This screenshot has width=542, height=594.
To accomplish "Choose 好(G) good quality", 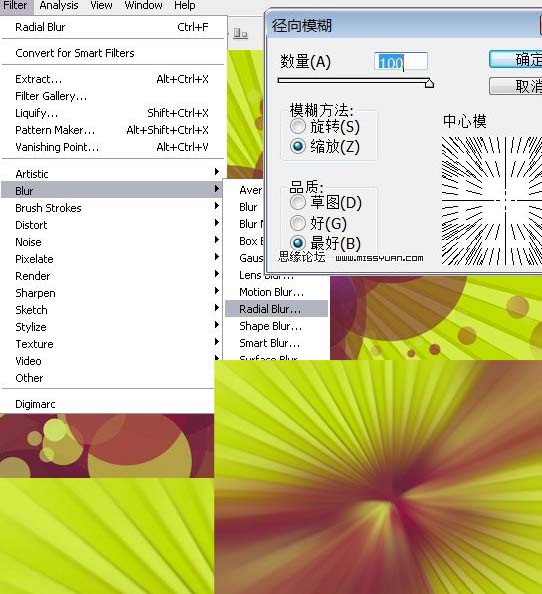I will pos(298,223).
